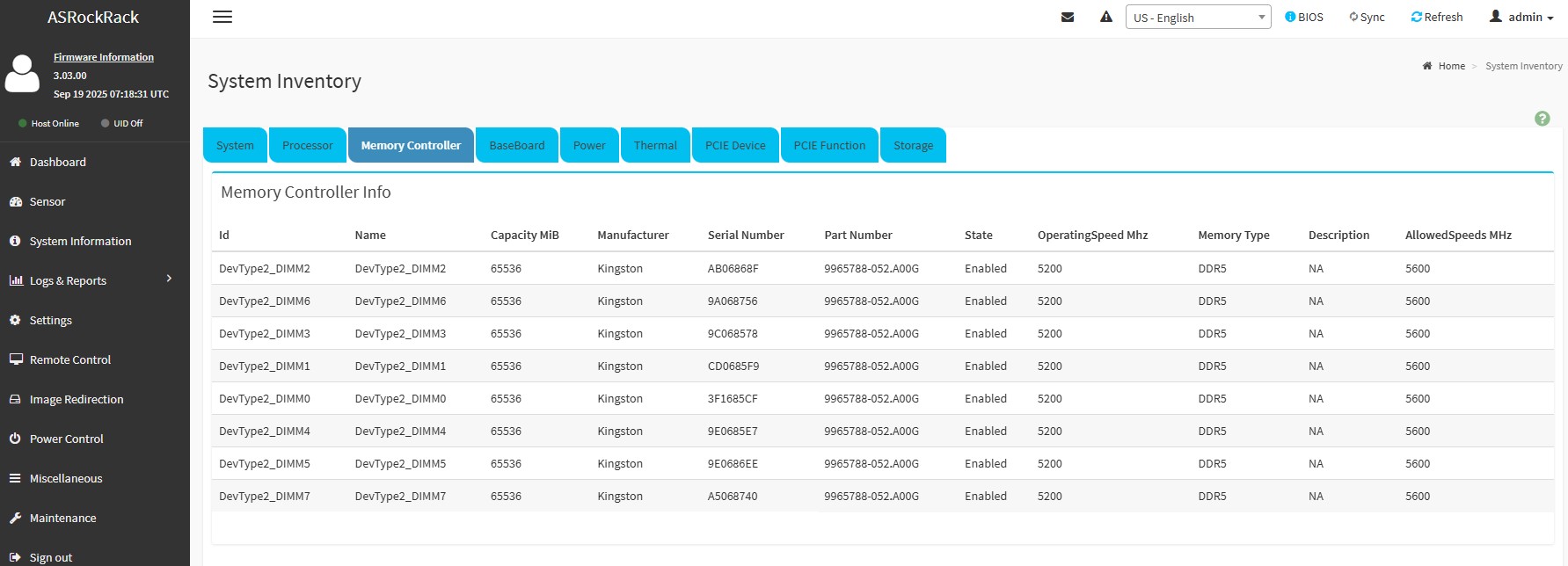The image size is (1568, 566).
Task: Switch to the PCIE Device tab
Action: point(734,146)
